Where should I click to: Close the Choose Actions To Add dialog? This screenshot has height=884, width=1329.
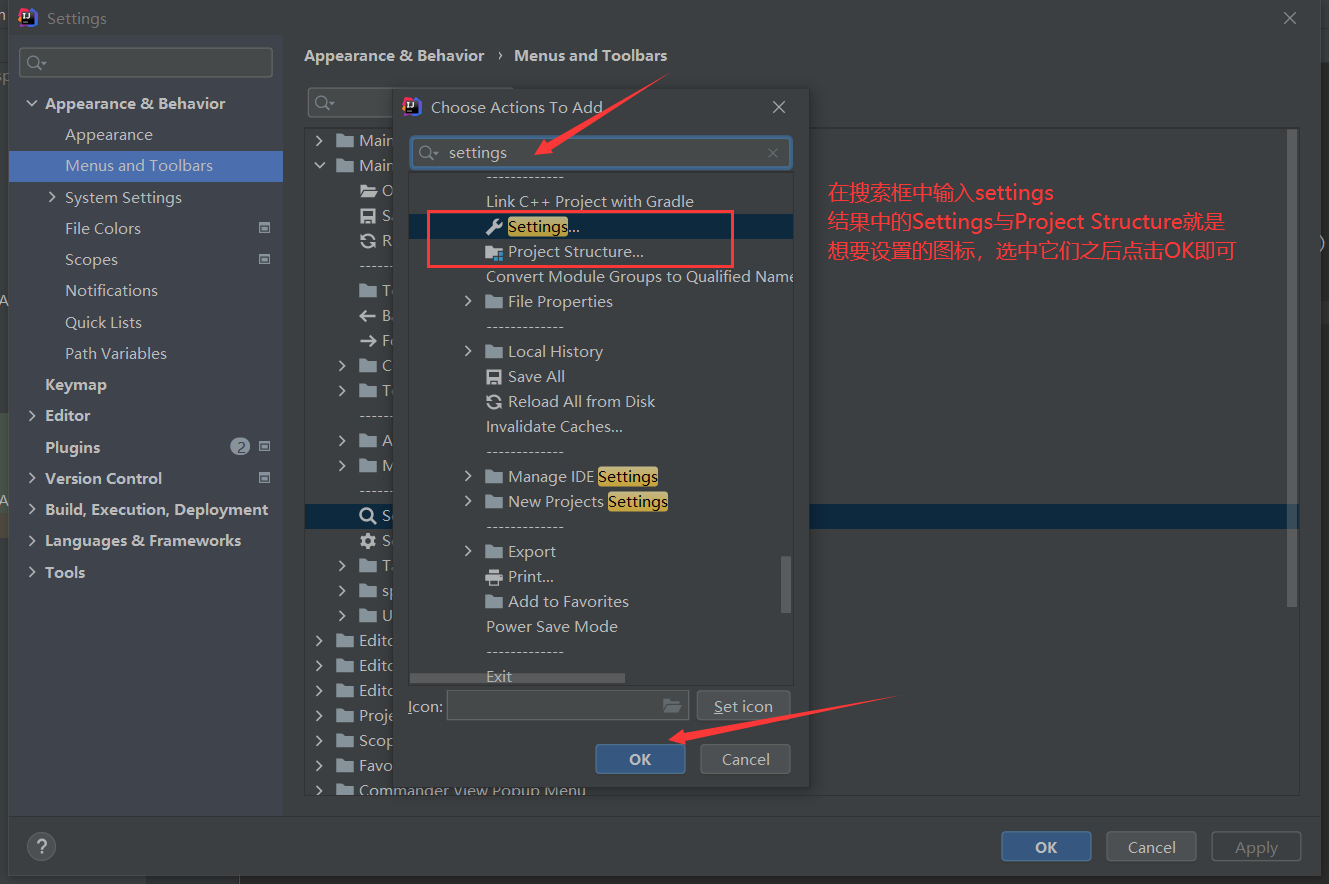779,107
